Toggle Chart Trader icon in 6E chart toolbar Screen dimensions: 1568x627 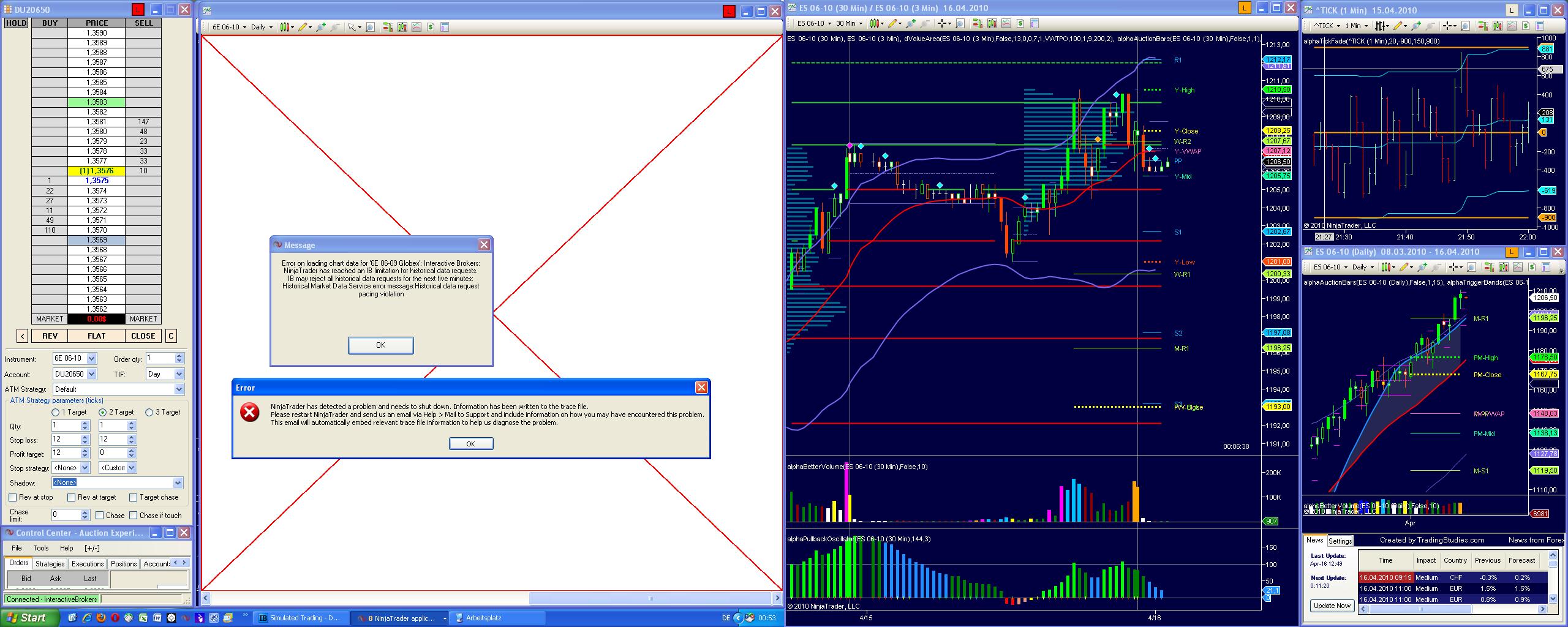point(387,27)
